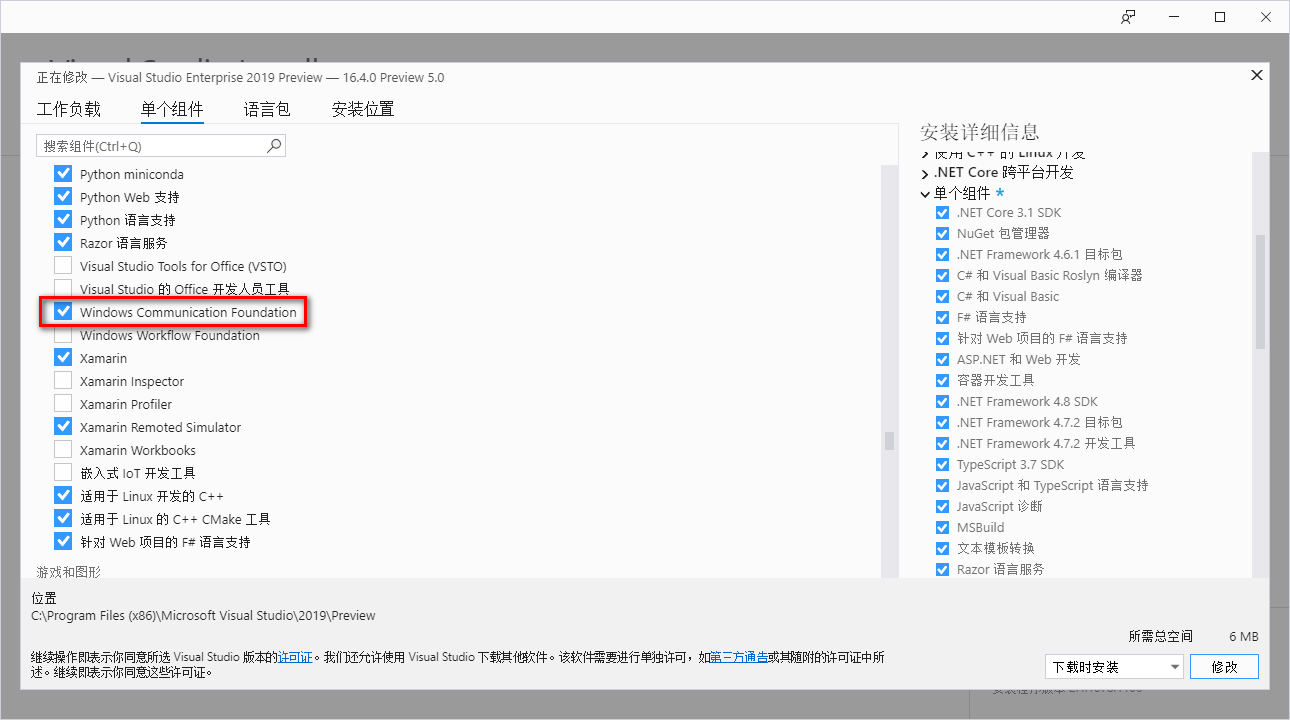Toggle Razor 语言服务 in the left component list
Screen dimensions: 1290x720
(63, 243)
